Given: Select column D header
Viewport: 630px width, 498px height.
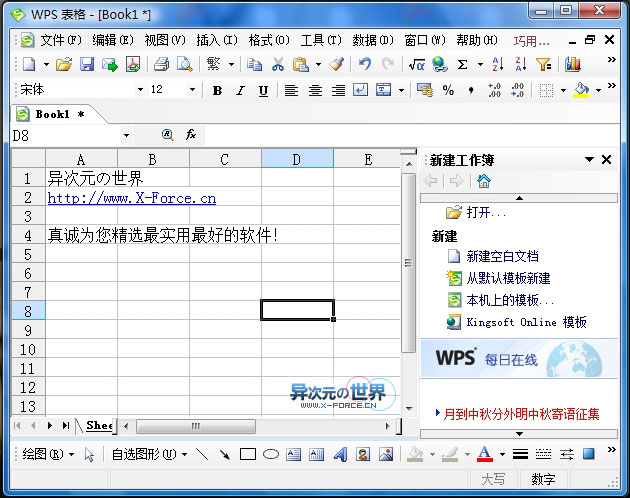Looking at the screenshot, I should coord(297,159).
